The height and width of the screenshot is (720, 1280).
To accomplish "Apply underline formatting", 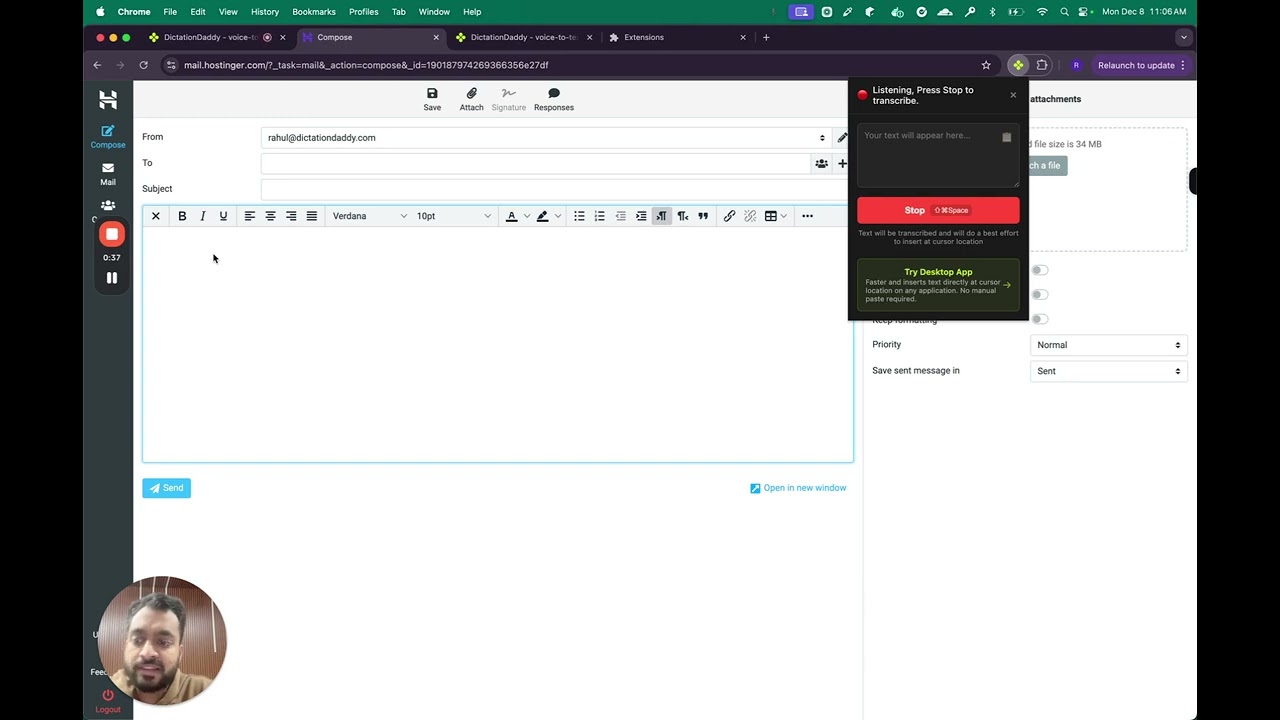I will [x=223, y=216].
